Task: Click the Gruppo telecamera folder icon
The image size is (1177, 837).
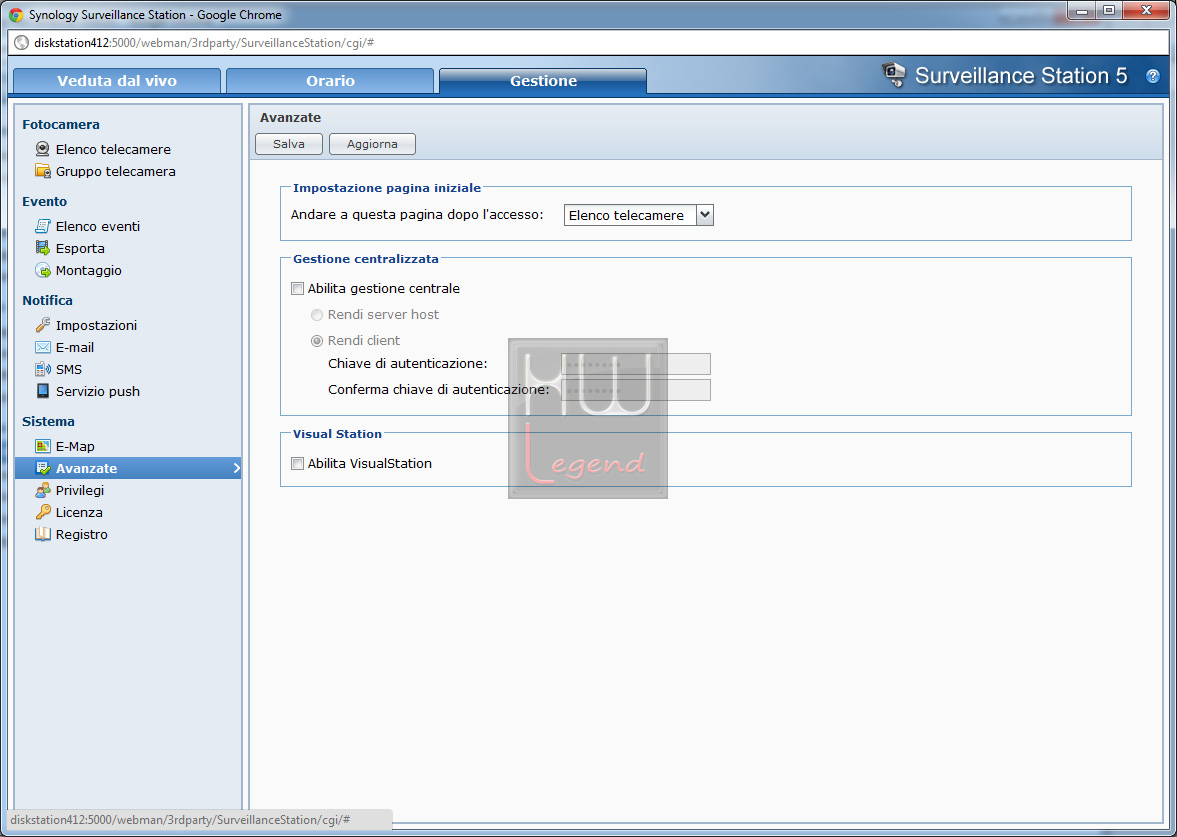Action: point(43,170)
